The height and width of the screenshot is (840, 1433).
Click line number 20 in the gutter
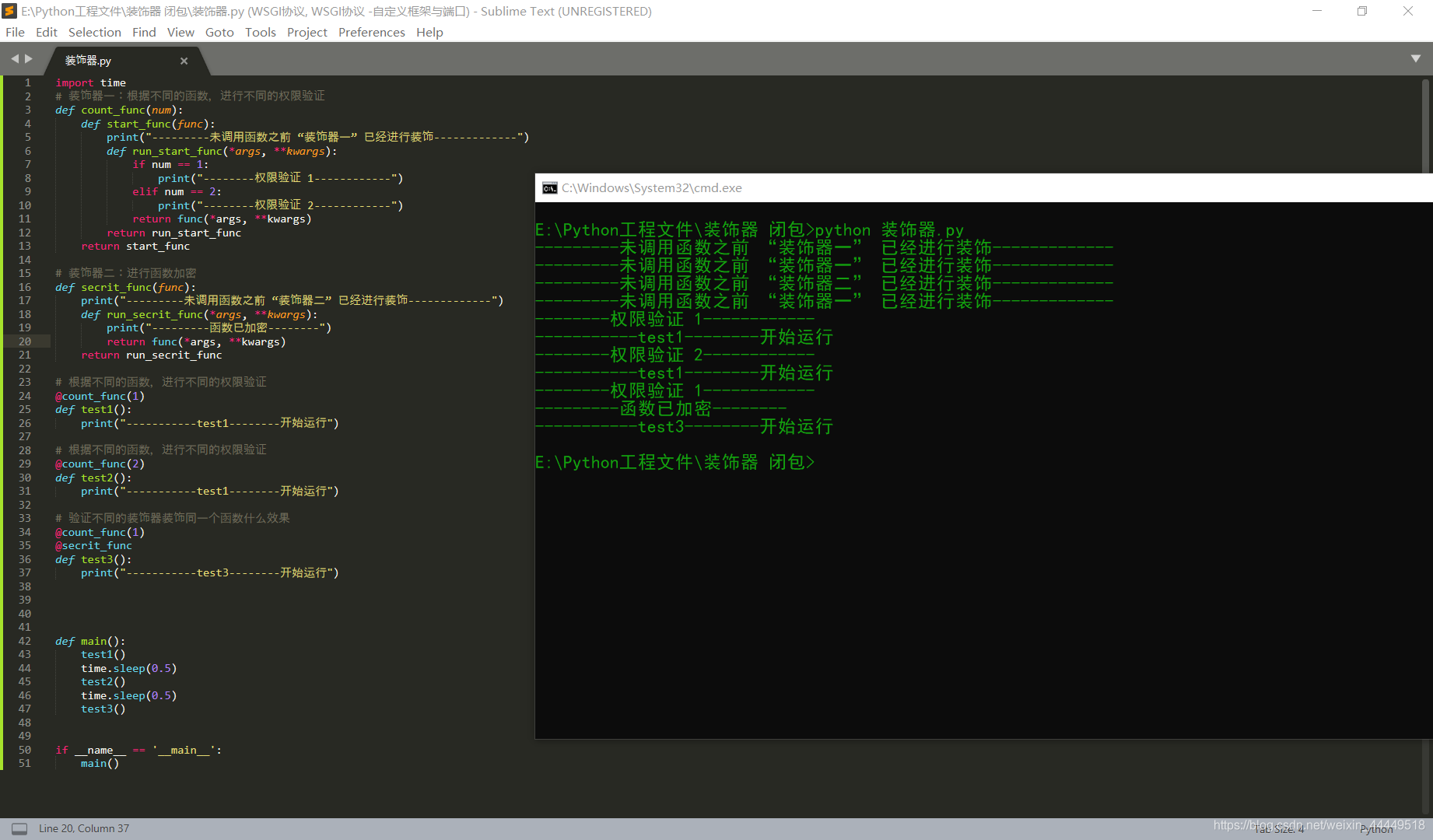(x=25, y=341)
